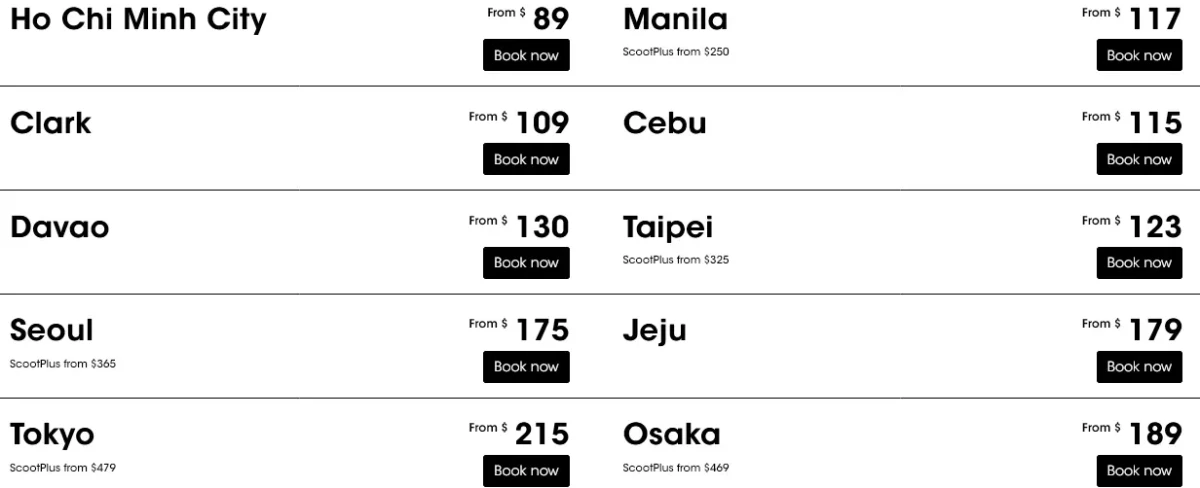Open the Ho Chi Minh City destination heading
Viewport: 1200px width, 488px height.
138,19
